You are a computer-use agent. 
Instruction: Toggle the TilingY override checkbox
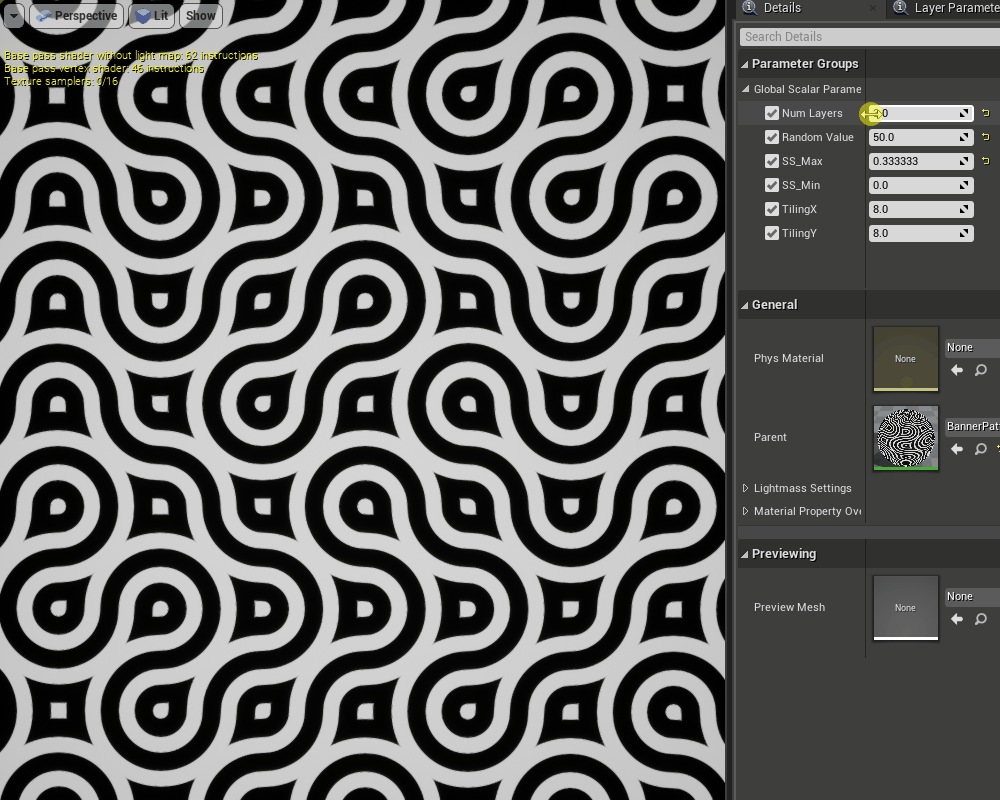point(772,233)
